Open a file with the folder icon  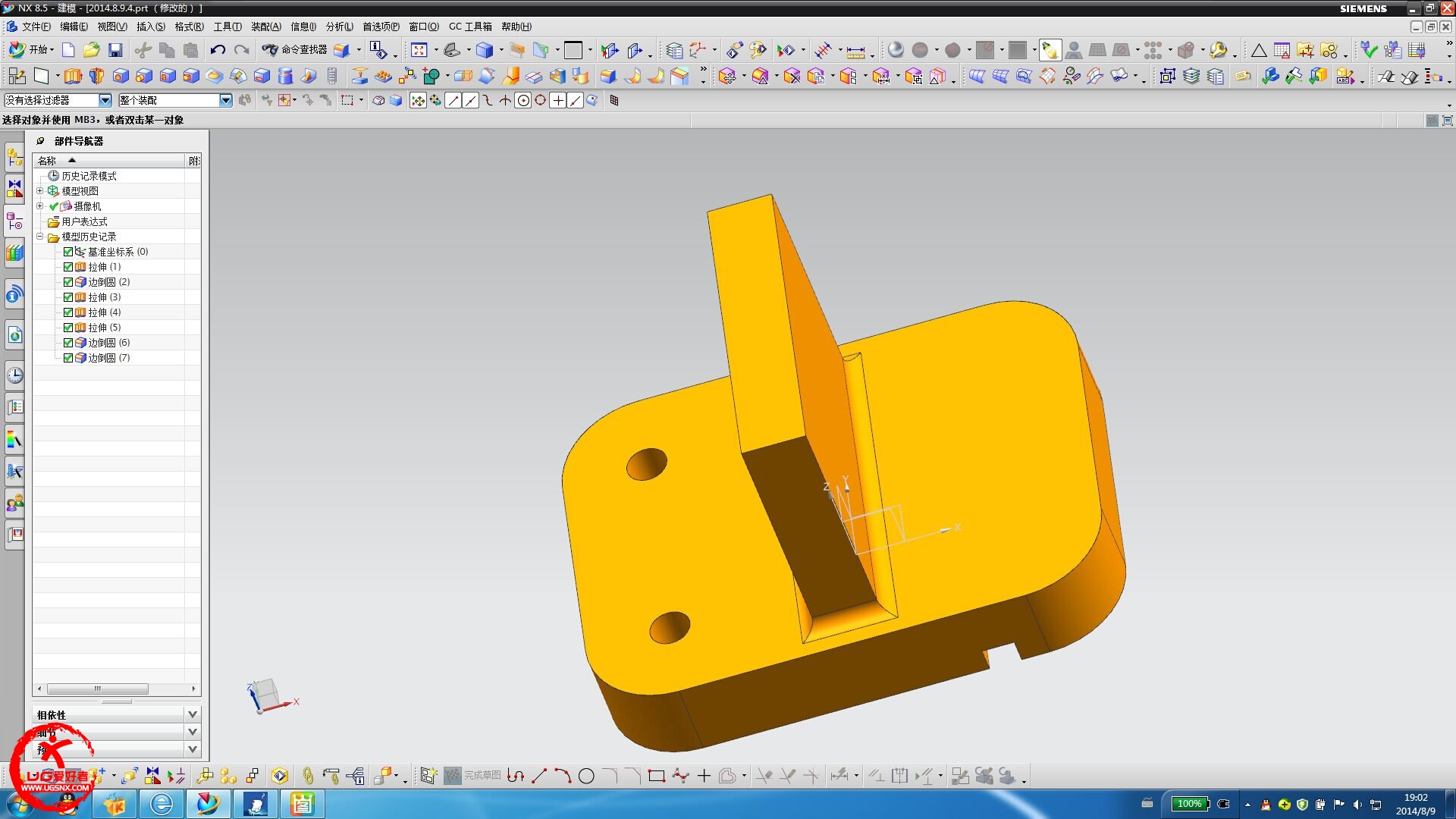click(x=92, y=50)
